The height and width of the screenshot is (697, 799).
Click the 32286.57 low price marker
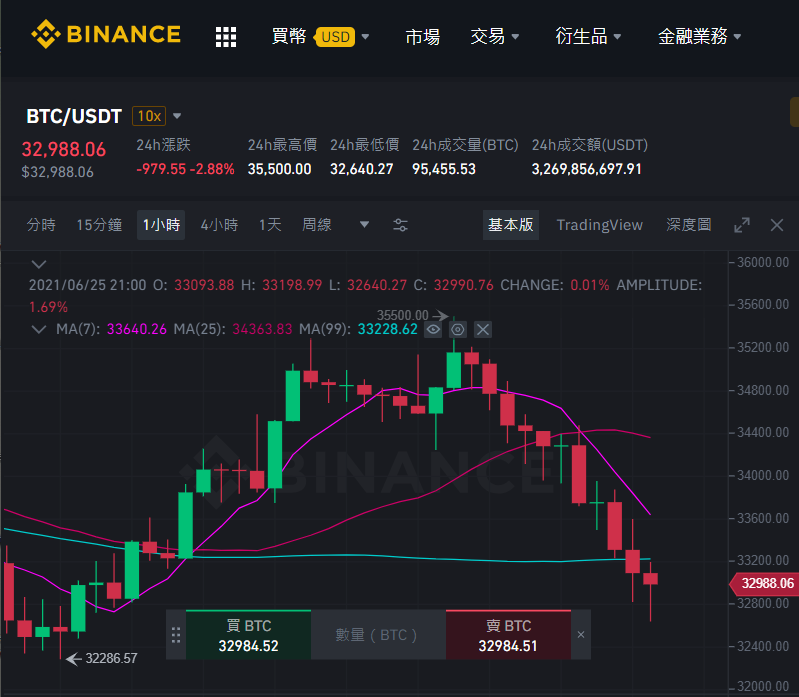tap(102, 658)
